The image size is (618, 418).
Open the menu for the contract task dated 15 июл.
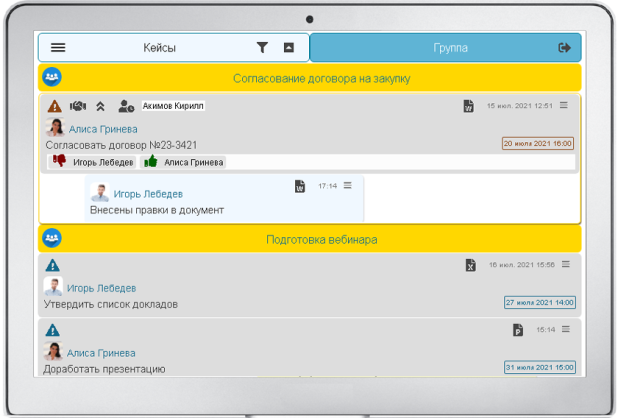click(x=564, y=105)
